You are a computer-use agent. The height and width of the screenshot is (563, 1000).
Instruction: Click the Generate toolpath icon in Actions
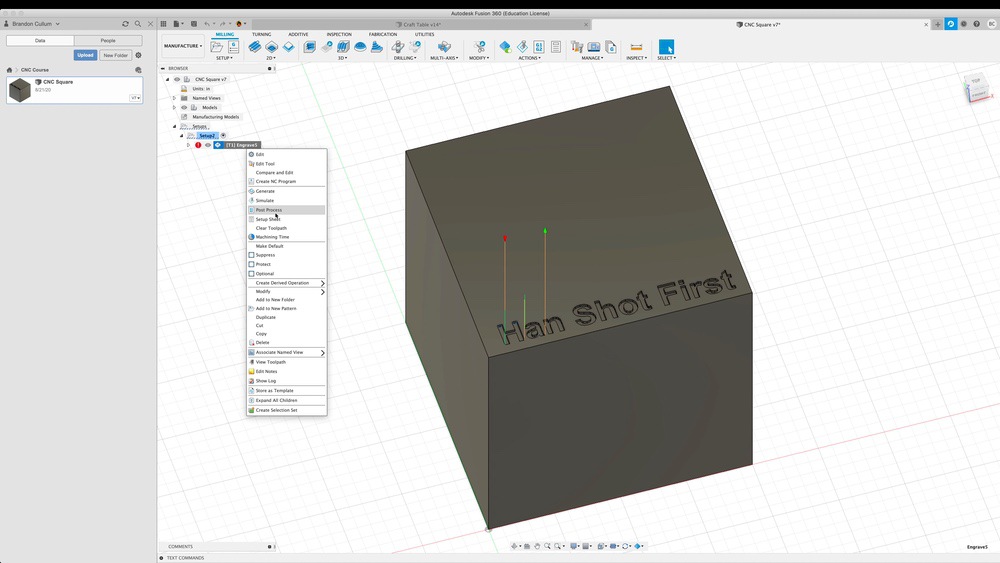(505, 47)
